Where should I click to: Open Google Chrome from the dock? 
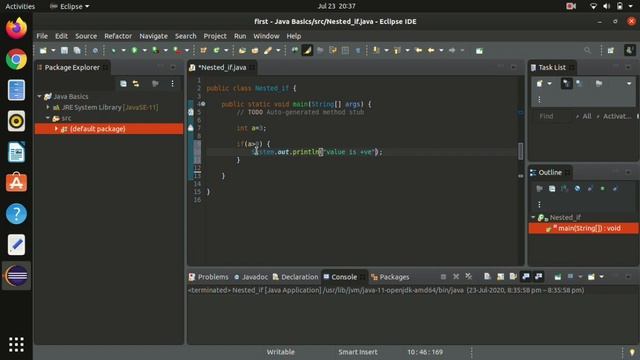tap(16, 60)
